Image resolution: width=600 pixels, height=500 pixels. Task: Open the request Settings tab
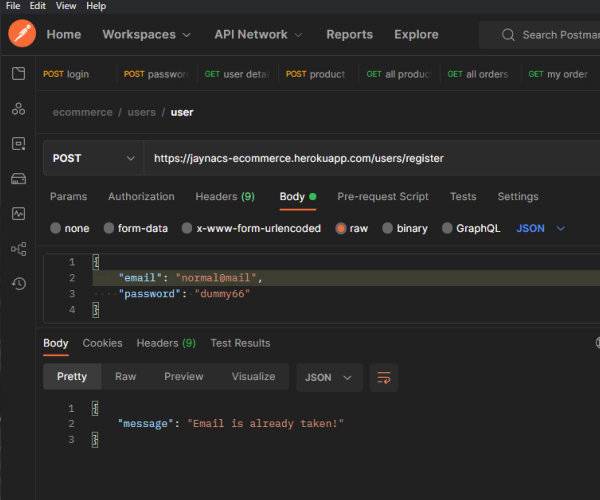[x=518, y=196]
